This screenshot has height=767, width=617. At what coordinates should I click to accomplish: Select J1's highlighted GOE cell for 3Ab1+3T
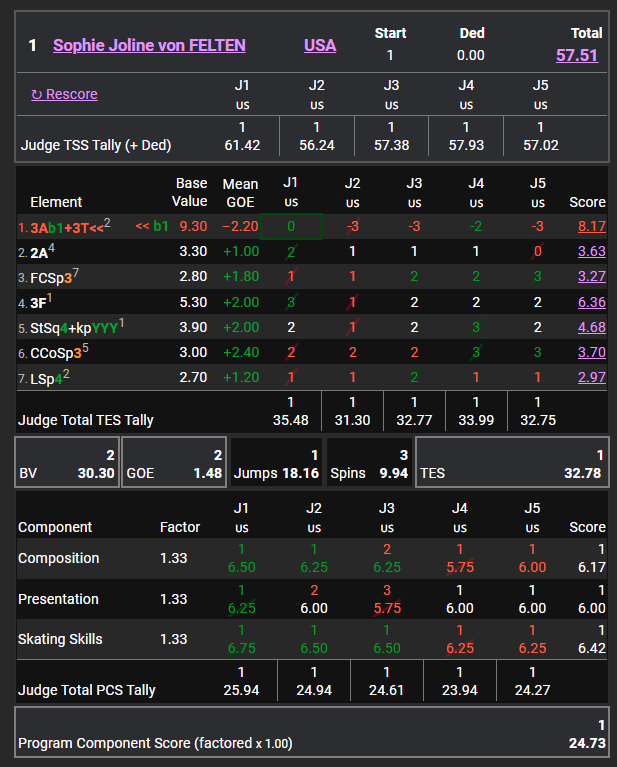coord(291,227)
